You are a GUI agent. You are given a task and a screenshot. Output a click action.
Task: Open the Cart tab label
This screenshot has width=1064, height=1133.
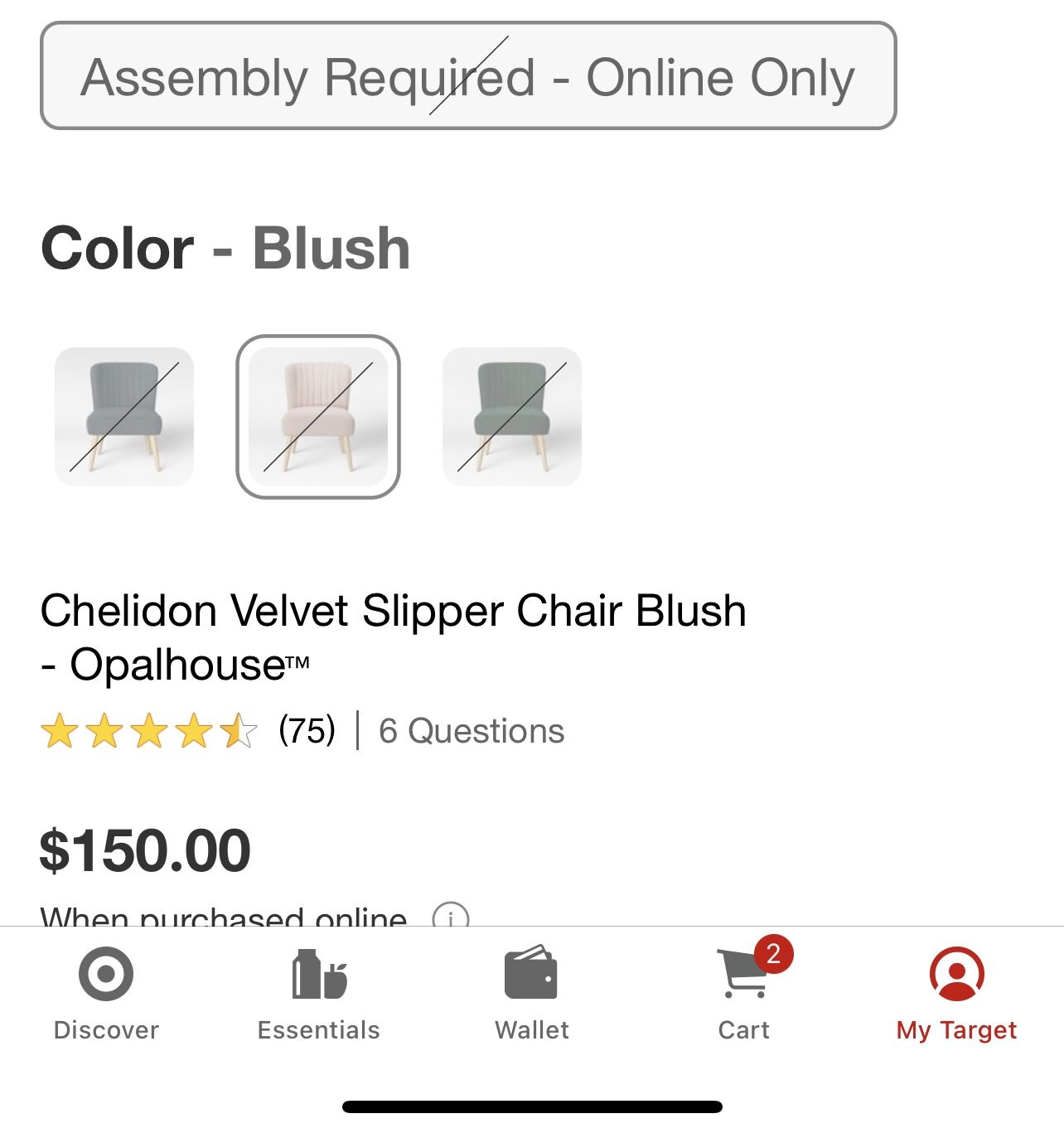(x=743, y=1029)
